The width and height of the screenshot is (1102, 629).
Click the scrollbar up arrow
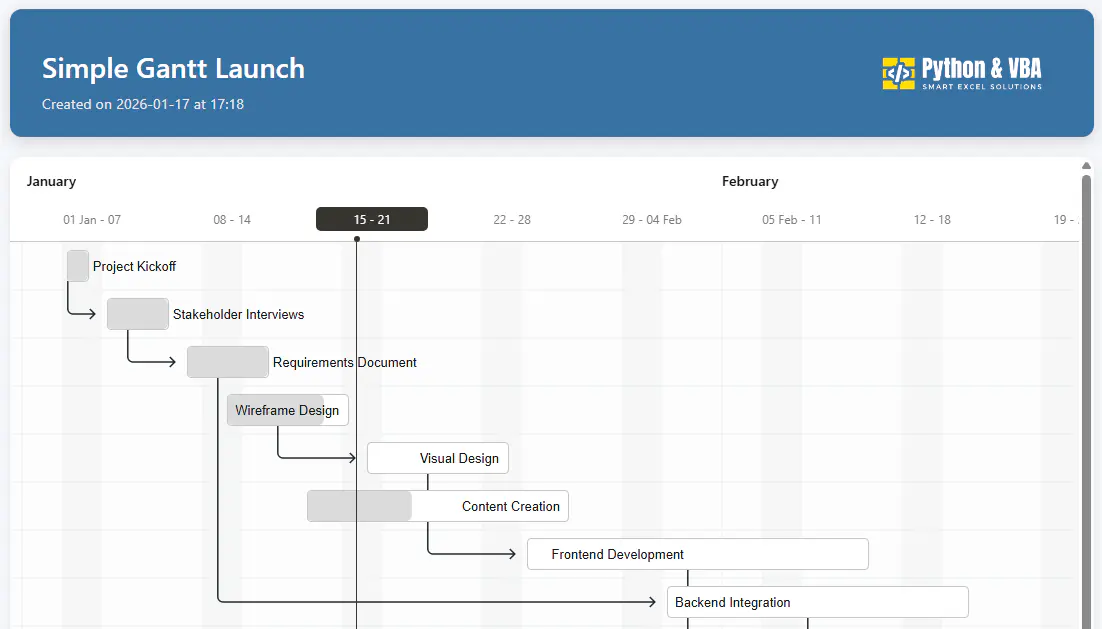pos(1086,166)
